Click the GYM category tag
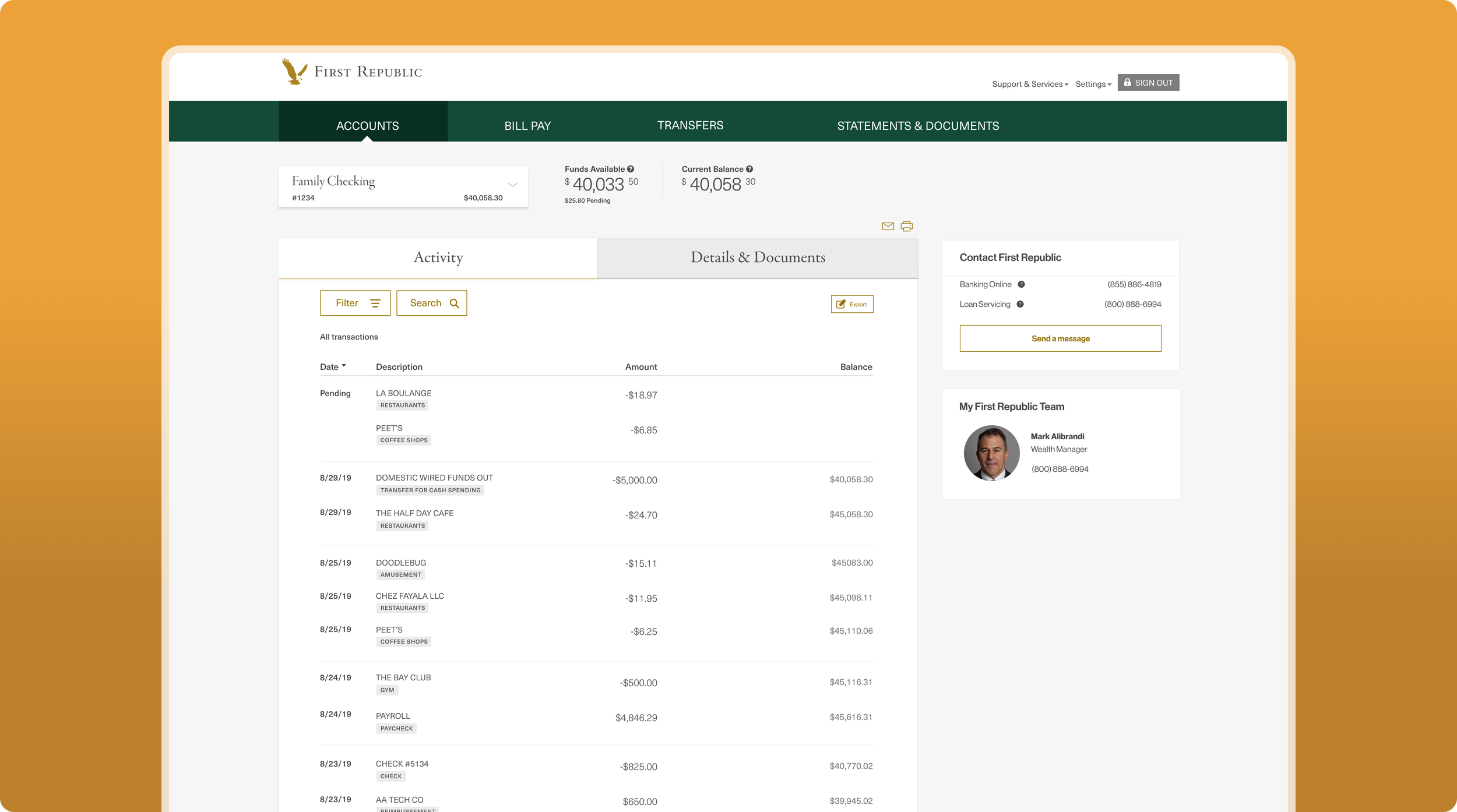Screen dimensions: 1457x812 click(387, 690)
